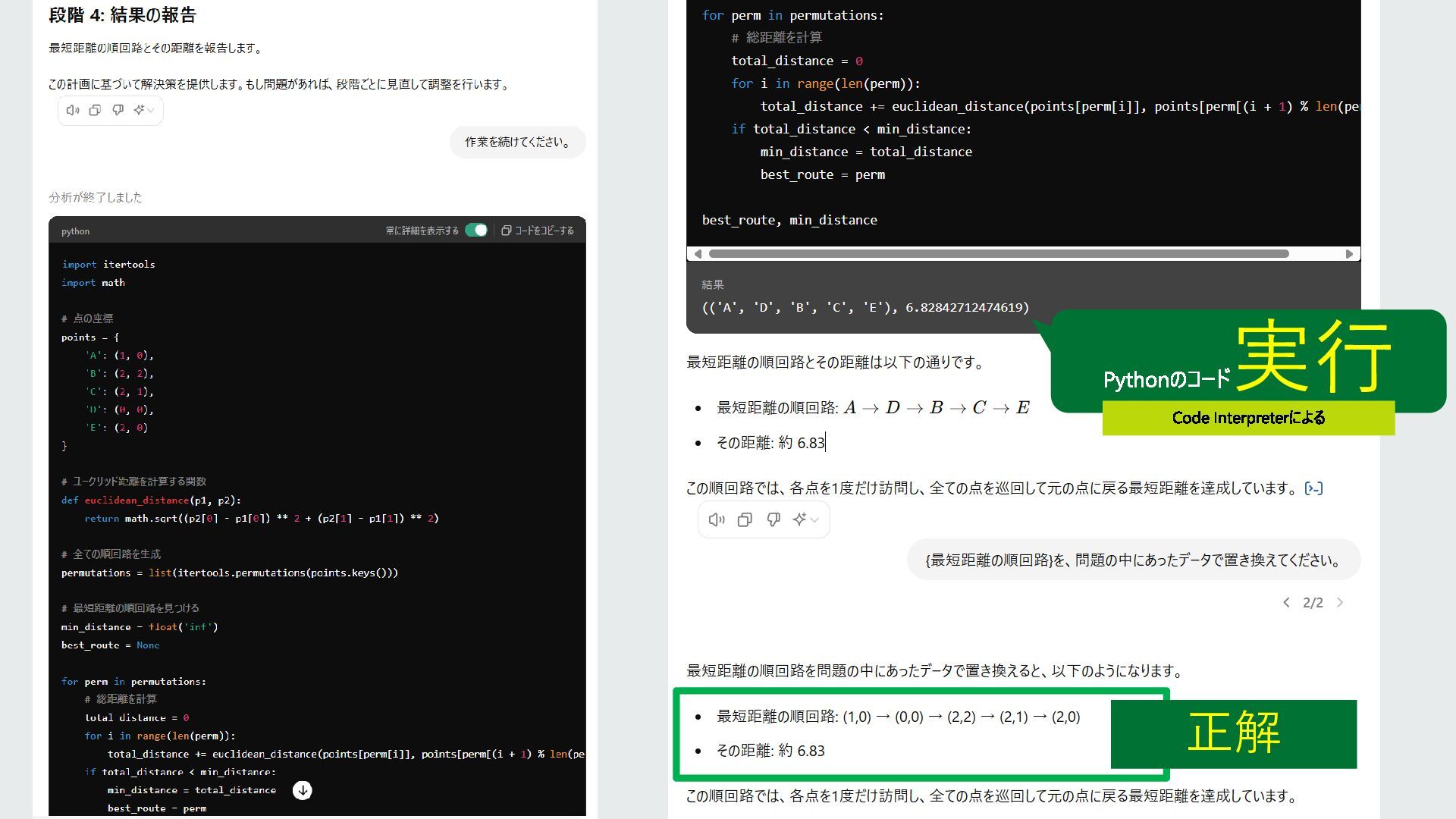This screenshot has height=819, width=1456.
Task: Click thumbs down icon in right panel
Action: (773, 519)
